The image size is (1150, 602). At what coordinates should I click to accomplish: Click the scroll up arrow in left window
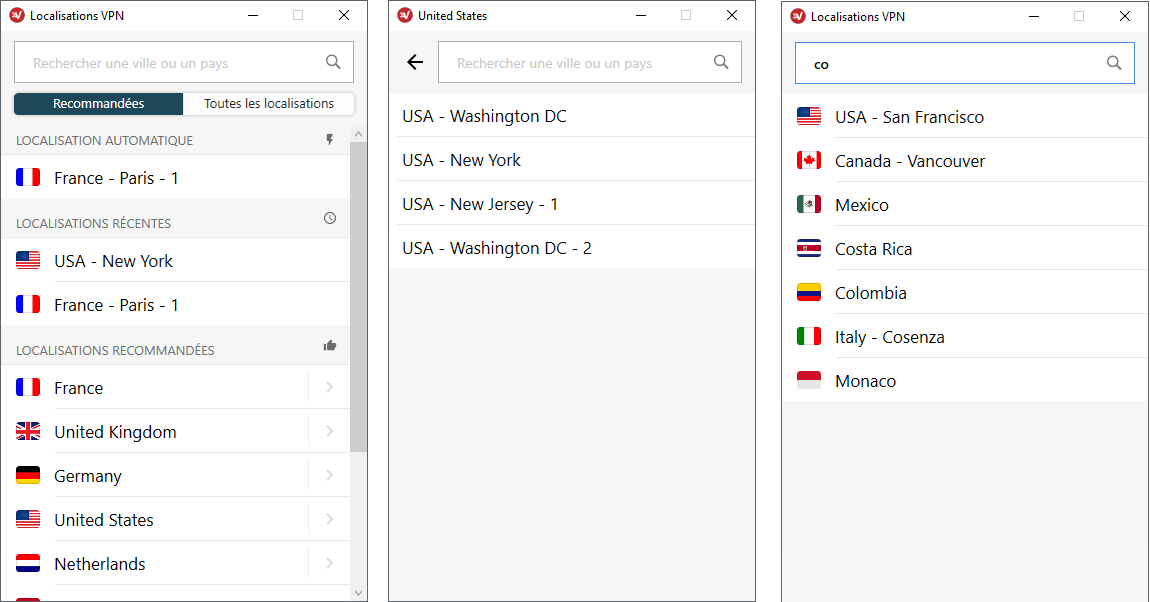point(358,134)
